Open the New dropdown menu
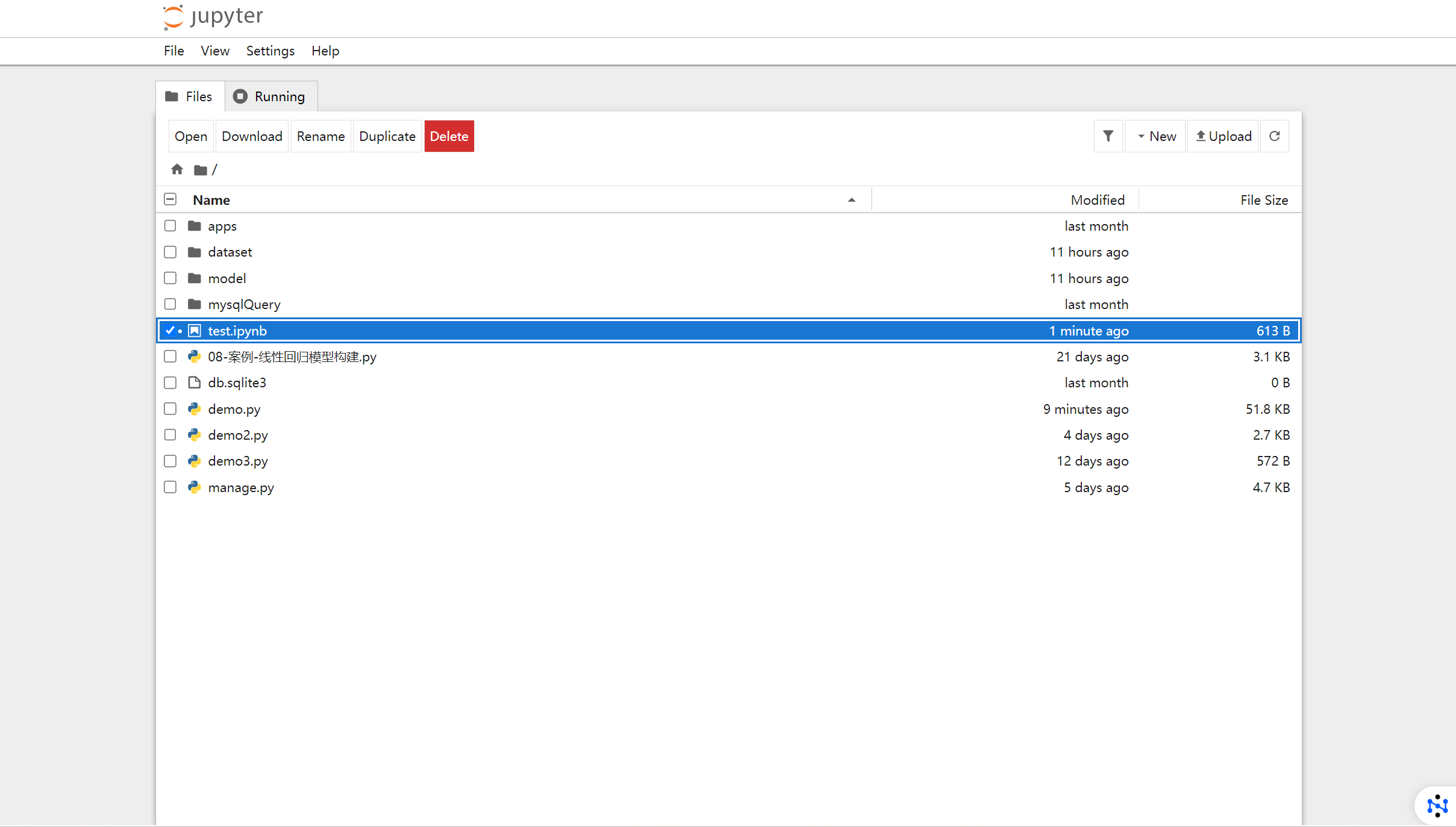 (x=1156, y=136)
